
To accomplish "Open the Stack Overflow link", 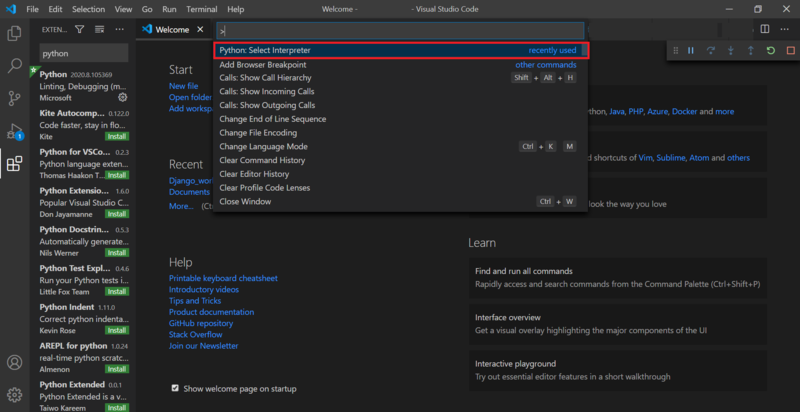I will (195, 334).
